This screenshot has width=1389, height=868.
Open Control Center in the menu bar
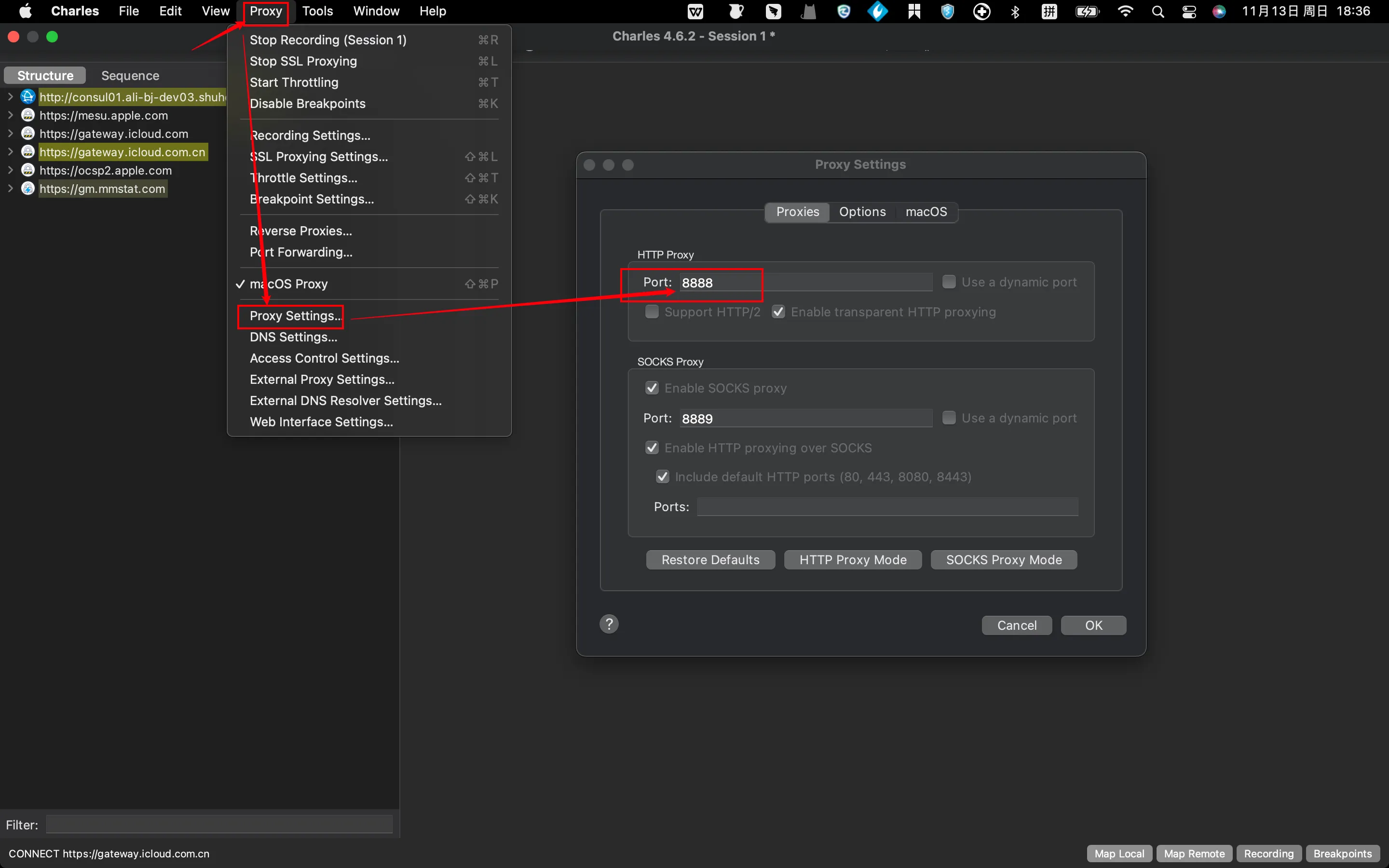point(1189,12)
